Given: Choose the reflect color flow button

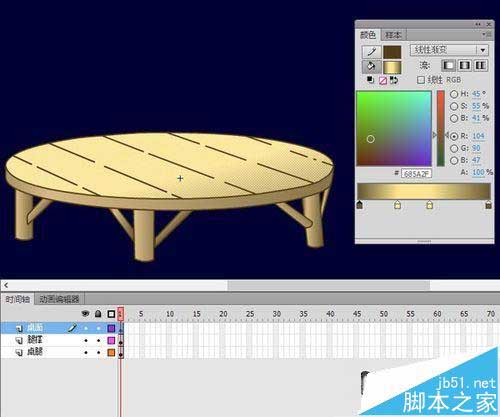Looking at the screenshot, I should point(465,65).
